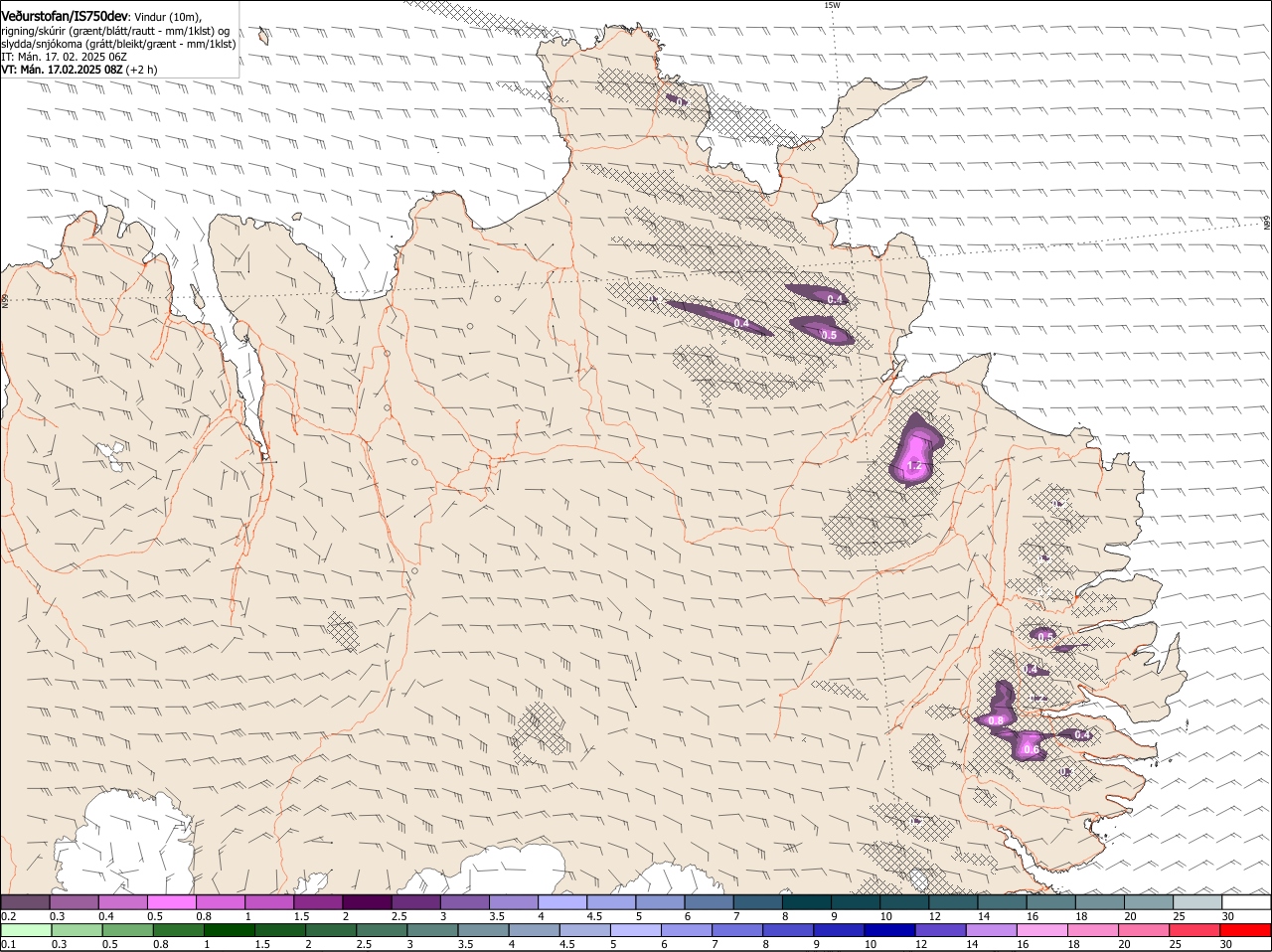Click the Veðurstofan/IS750dev title text
The width and height of the screenshot is (1272, 952).
coord(65,16)
